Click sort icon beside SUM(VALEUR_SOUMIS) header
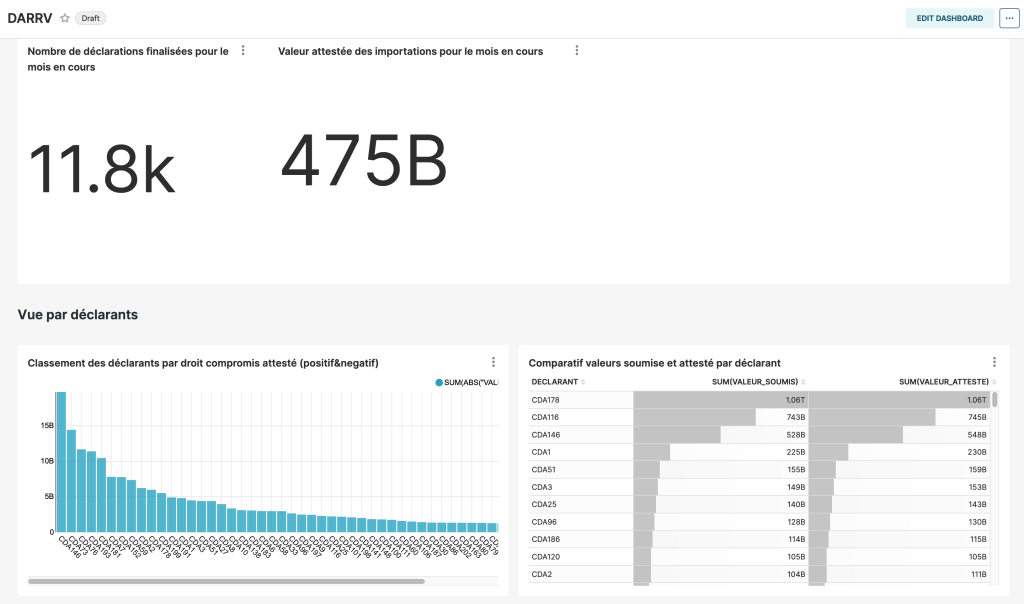This screenshot has height=604, width=1024. (803, 382)
